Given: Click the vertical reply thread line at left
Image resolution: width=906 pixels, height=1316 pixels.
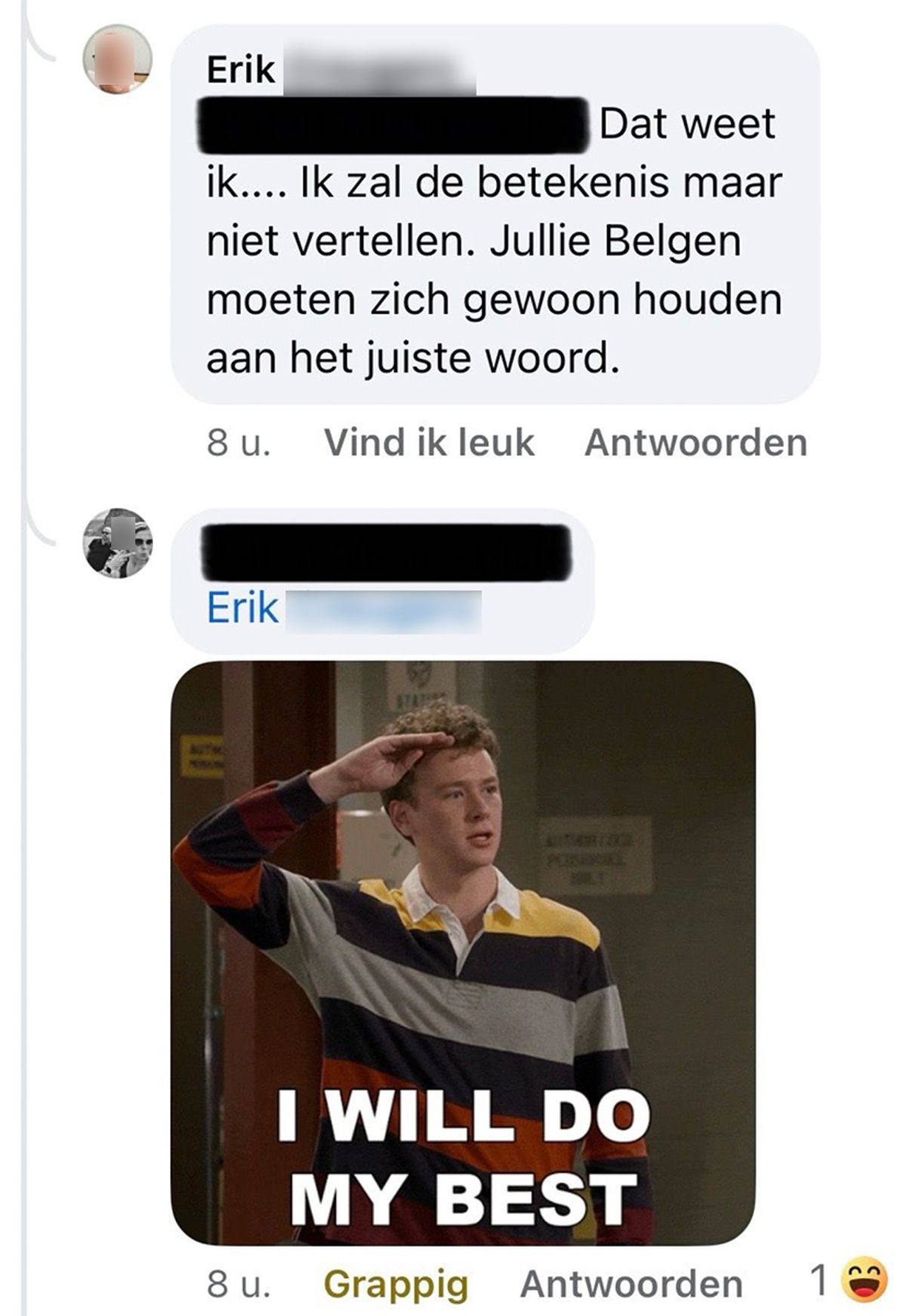Looking at the screenshot, I should point(24,906).
